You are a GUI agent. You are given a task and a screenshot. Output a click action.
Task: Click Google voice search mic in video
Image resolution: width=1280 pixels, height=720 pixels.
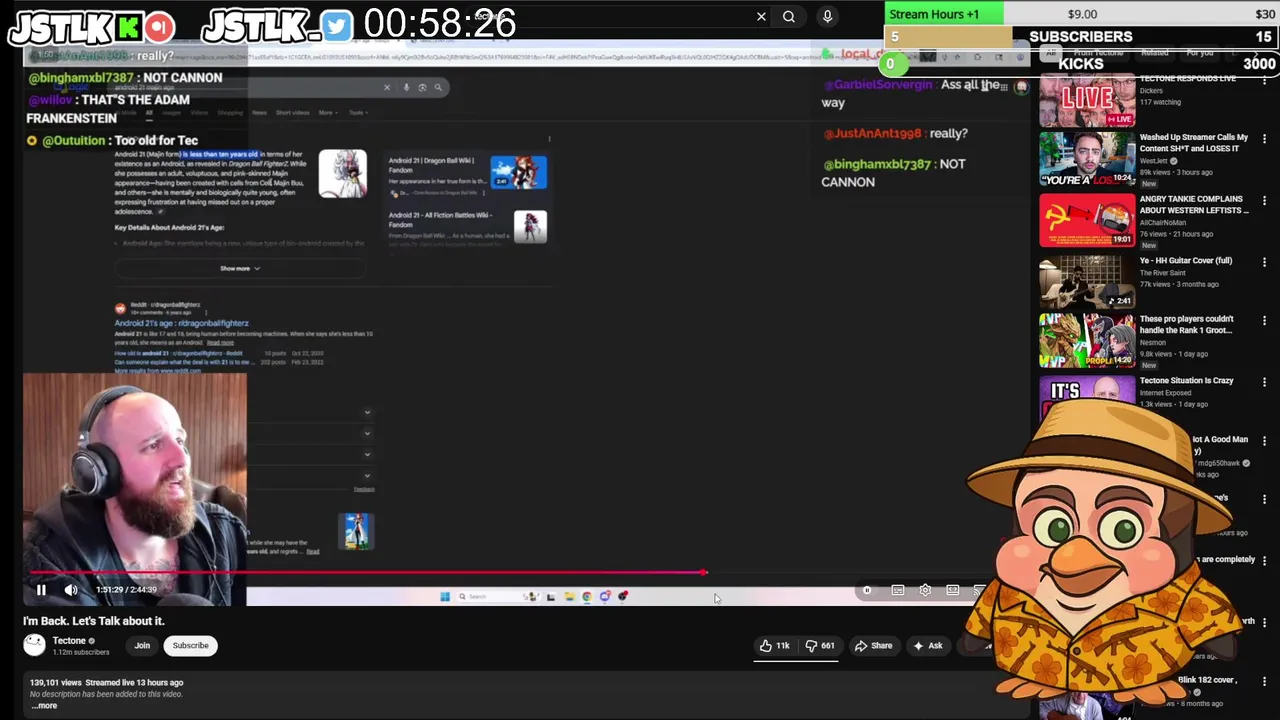tap(406, 87)
